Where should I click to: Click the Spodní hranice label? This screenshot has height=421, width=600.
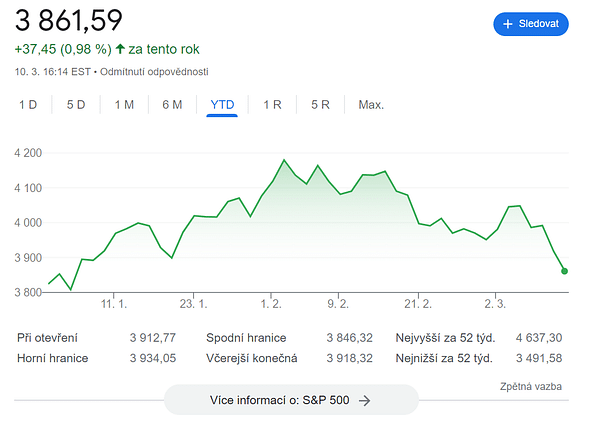[x=246, y=338]
